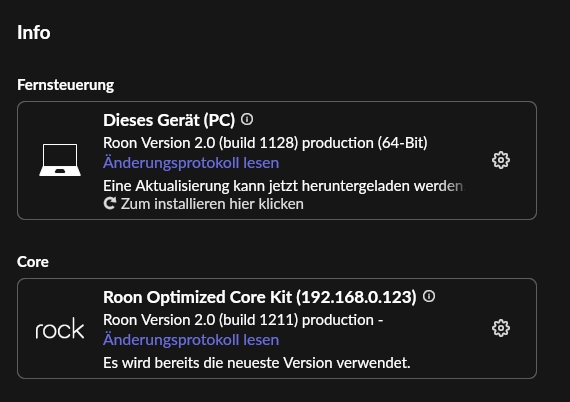Image resolution: width=570 pixels, height=402 pixels.
Task: Open Änderungsprotokoll lesen link under build 1211
Action: 191,340
